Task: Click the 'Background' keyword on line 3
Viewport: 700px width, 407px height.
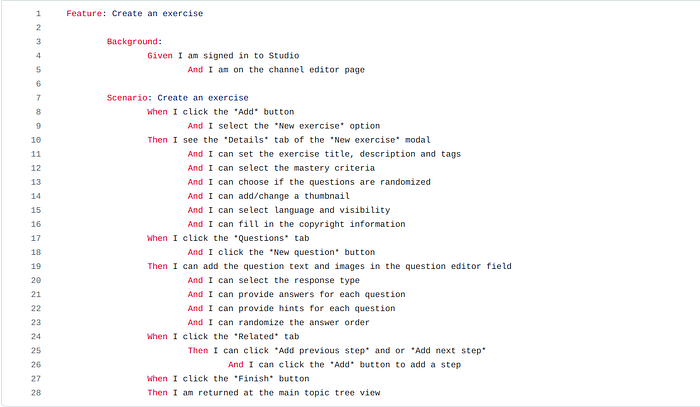Action: pos(132,42)
